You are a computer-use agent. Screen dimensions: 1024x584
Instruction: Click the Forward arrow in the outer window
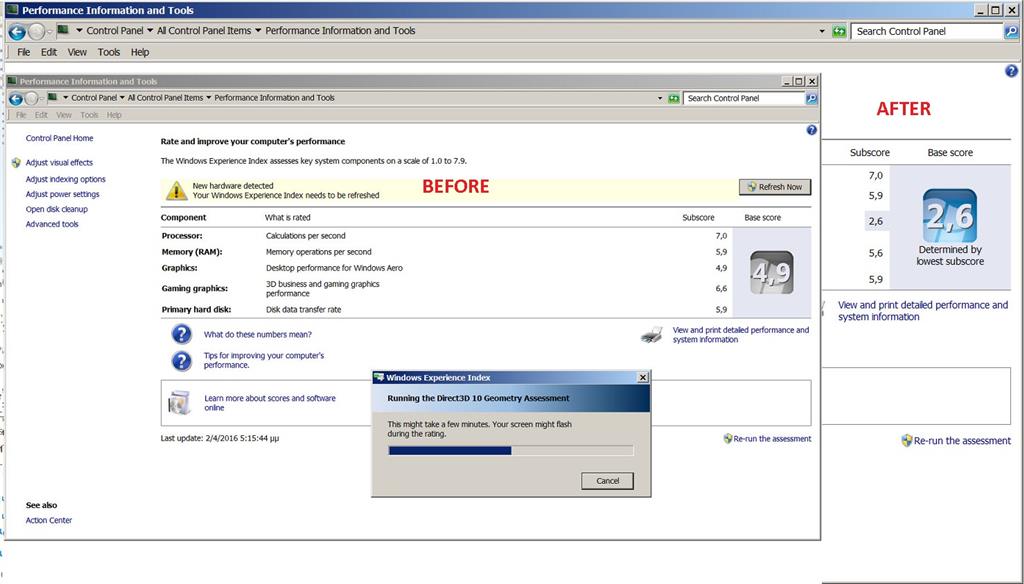tap(37, 31)
